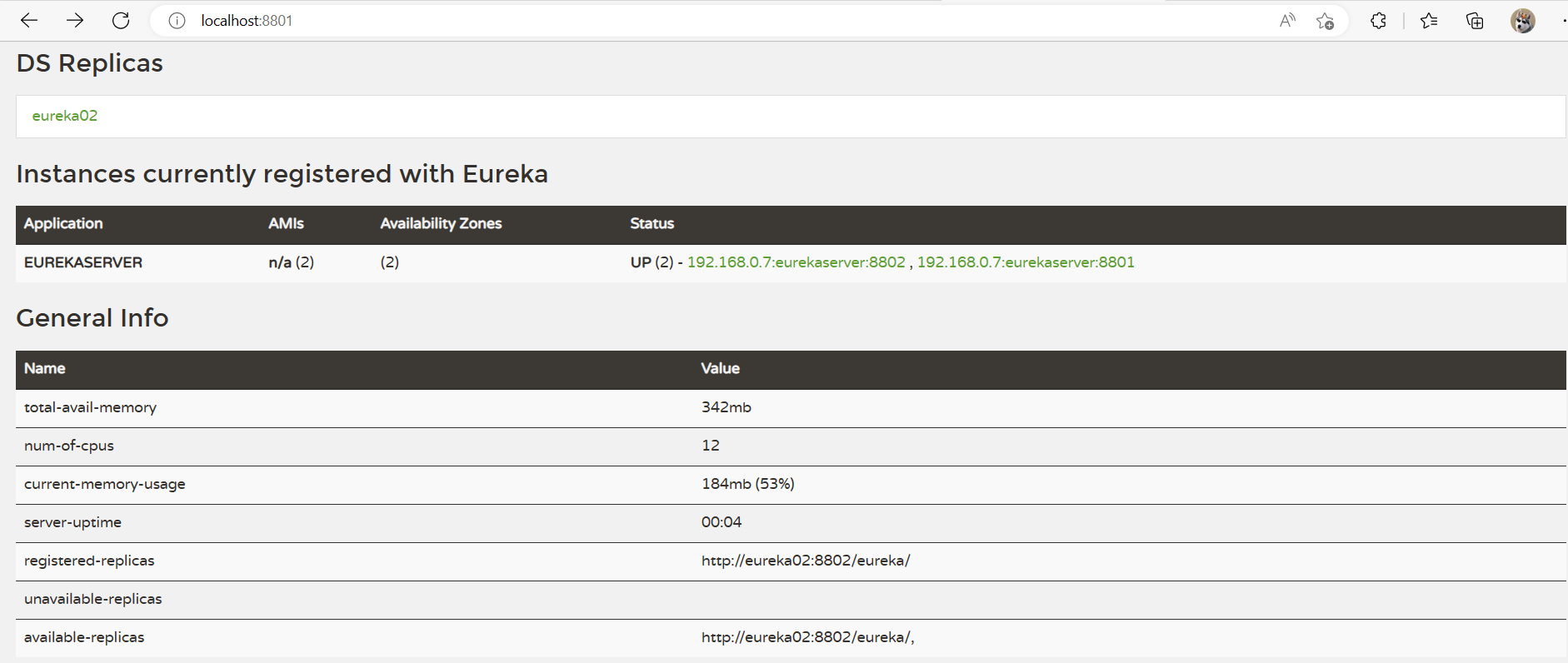The image size is (1568, 663).
Task: Select the "current-memory-usage" row name
Action: (105, 484)
